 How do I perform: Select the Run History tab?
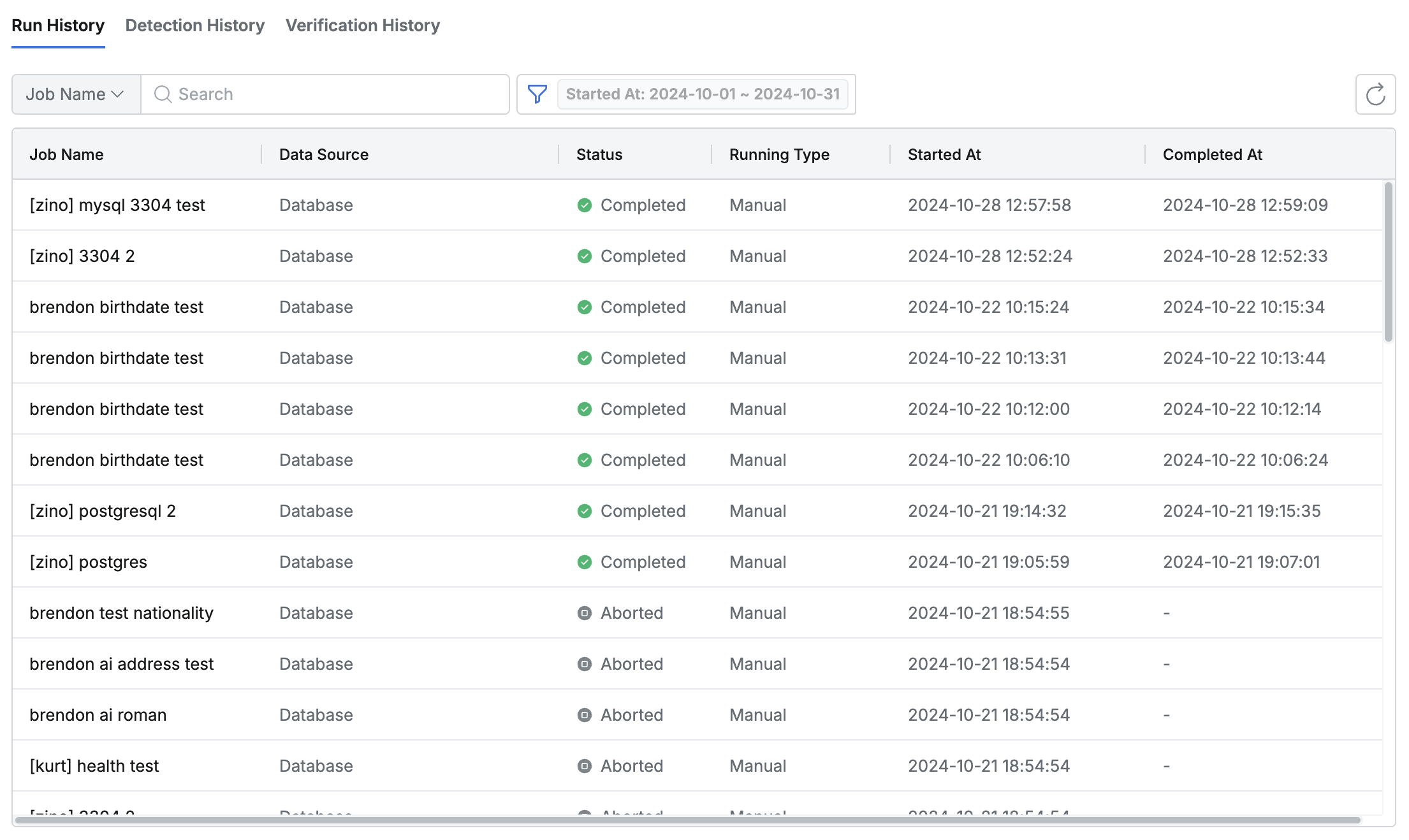(x=58, y=25)
